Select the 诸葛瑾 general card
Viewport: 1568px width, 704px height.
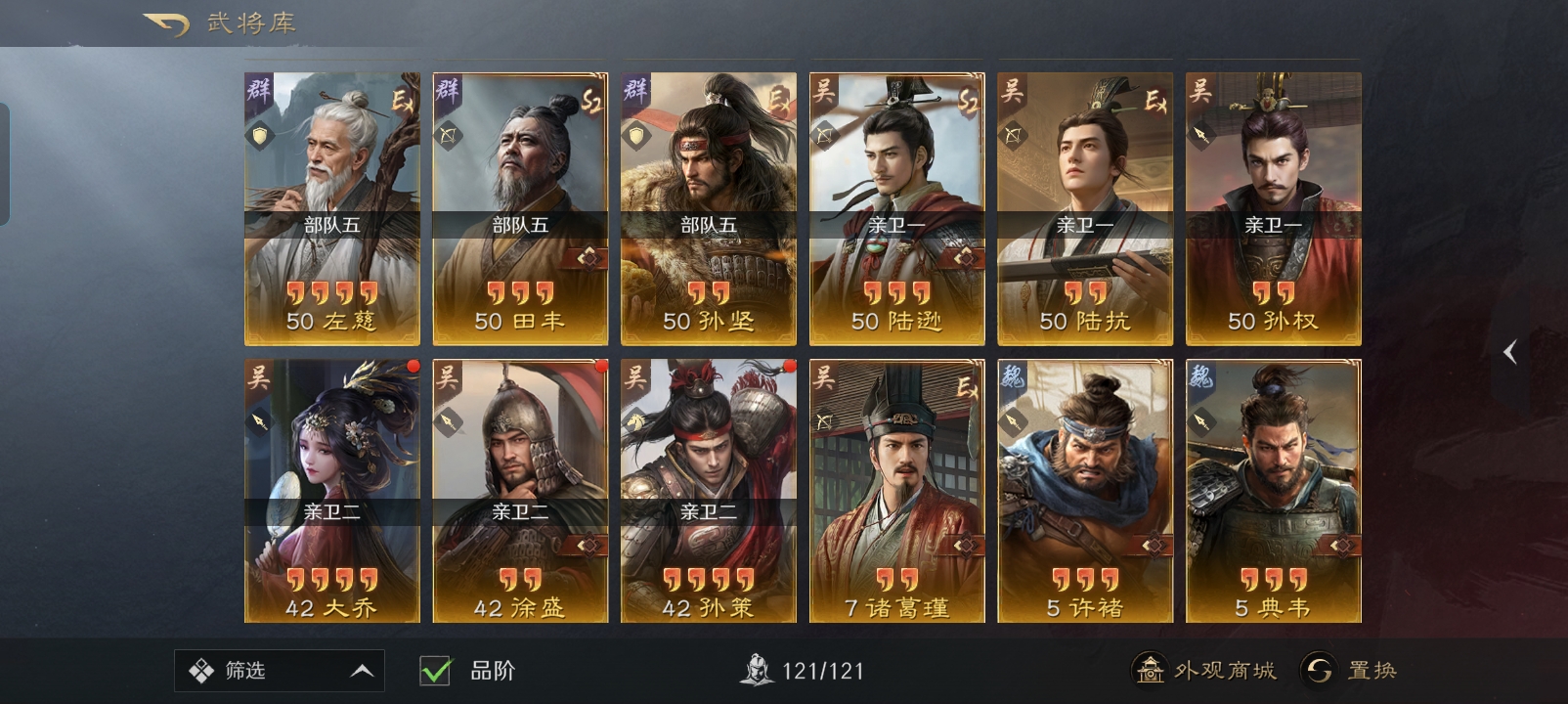click(x=896, y=491)
